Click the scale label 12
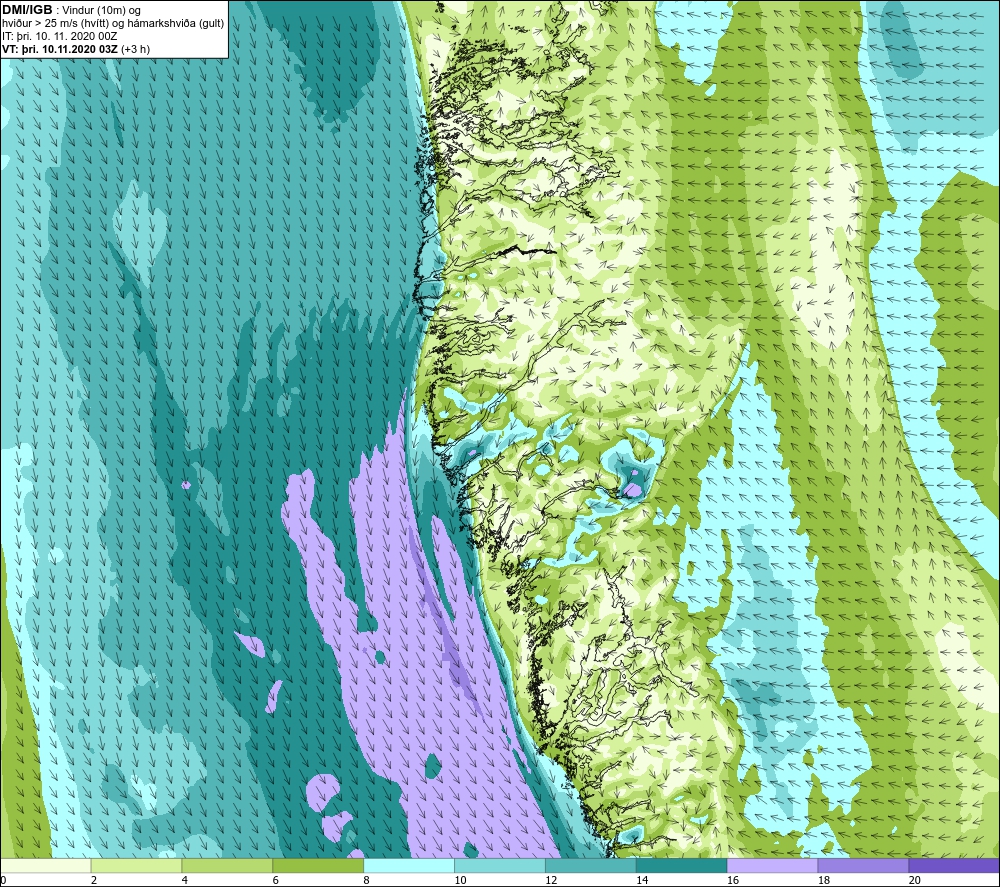 click(x=551, y=880)
